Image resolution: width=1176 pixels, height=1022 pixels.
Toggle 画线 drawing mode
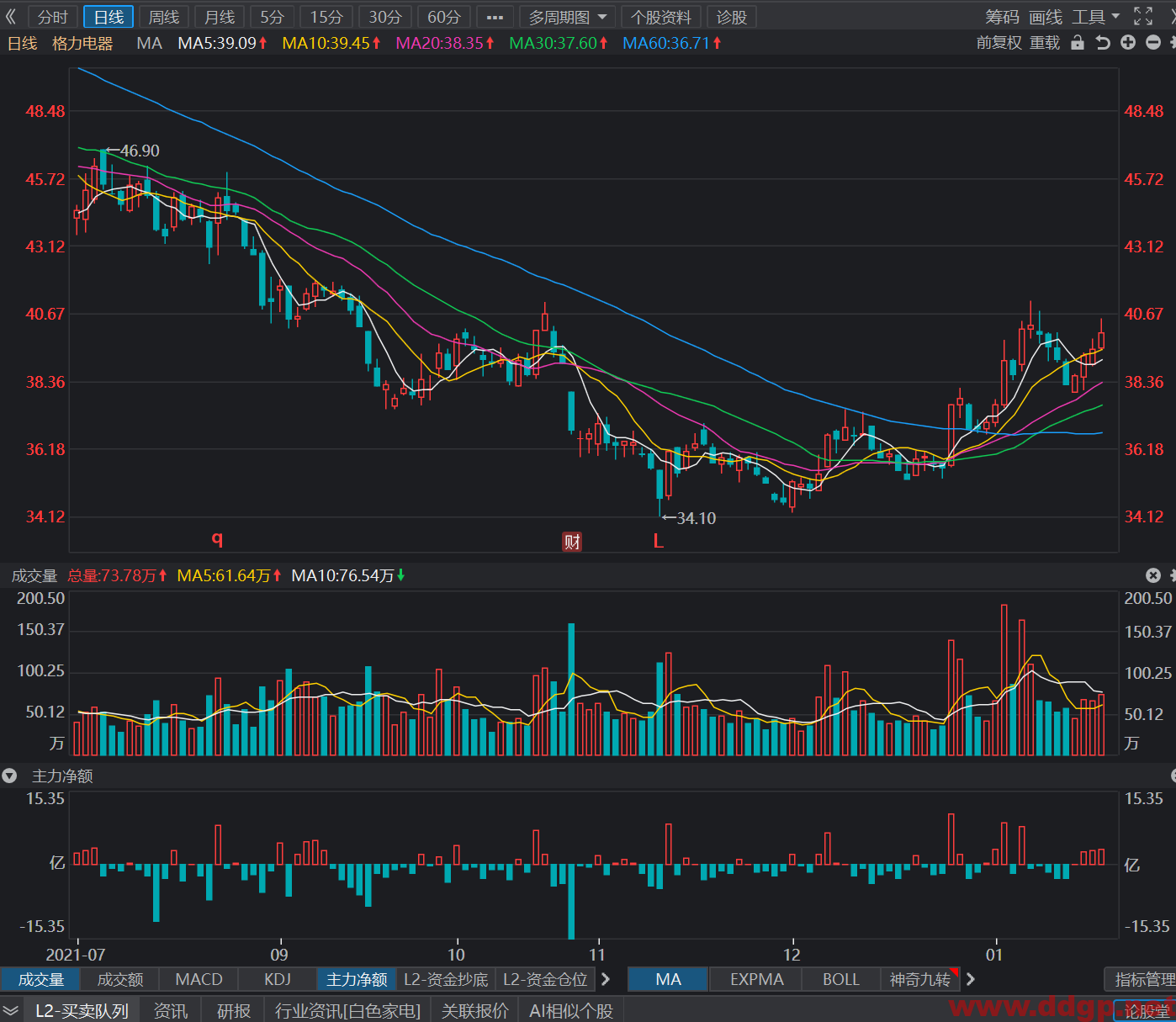point(1046,17)
